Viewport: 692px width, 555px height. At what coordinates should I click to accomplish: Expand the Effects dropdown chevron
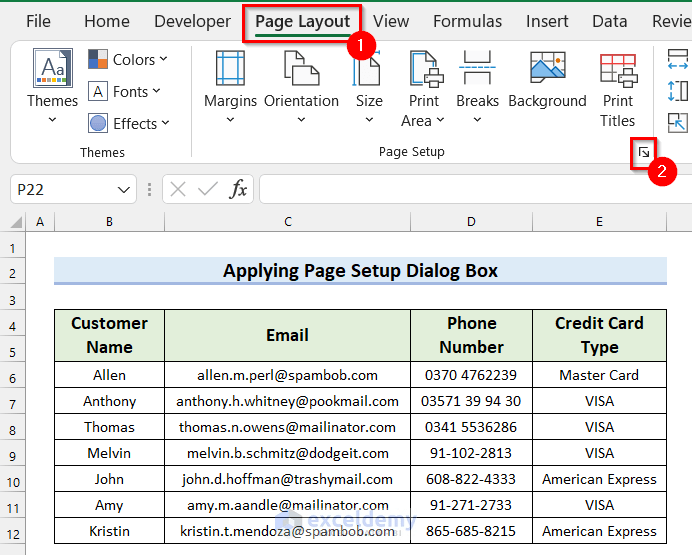pos(165,123)
